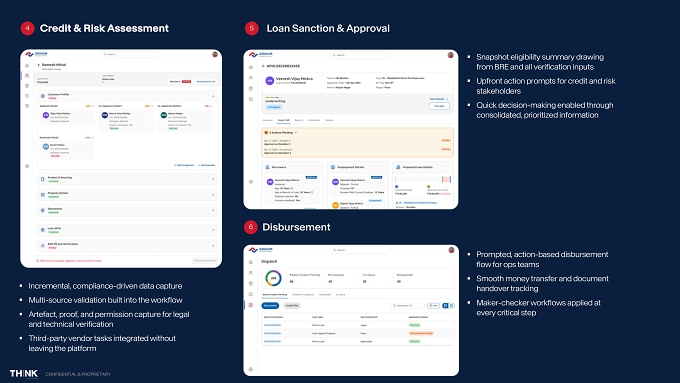Click the Application ID search field in Dispatch
Viewport: 680px width, 383px height.
[408, 305]
